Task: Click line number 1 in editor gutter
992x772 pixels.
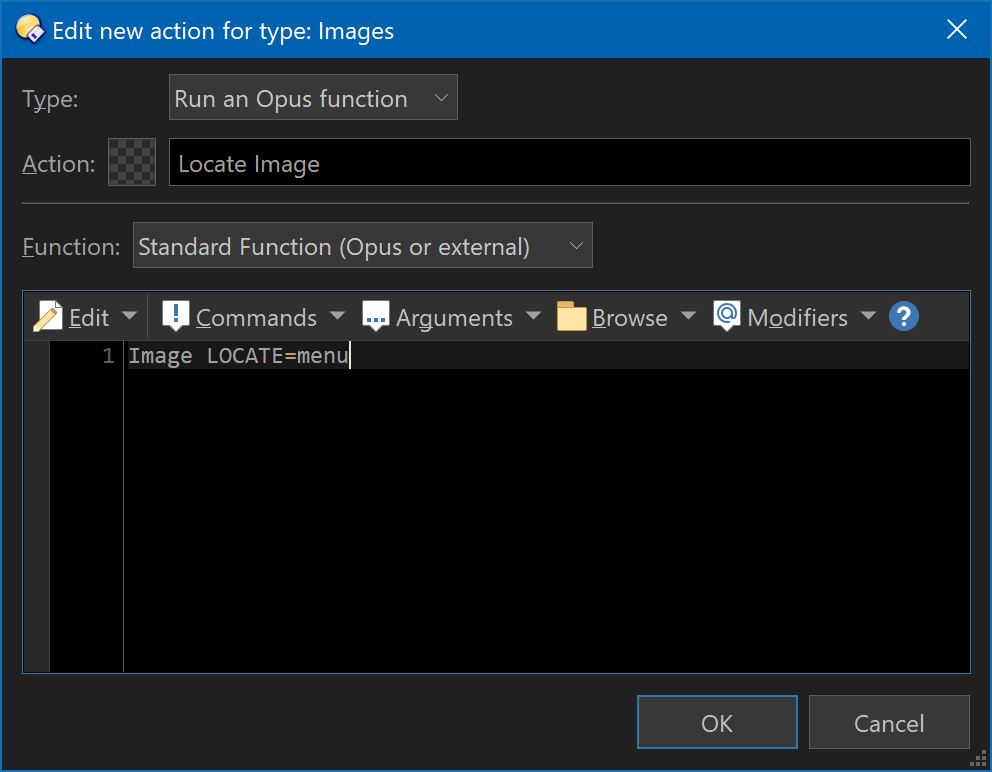Action: (x=108, y=356)
